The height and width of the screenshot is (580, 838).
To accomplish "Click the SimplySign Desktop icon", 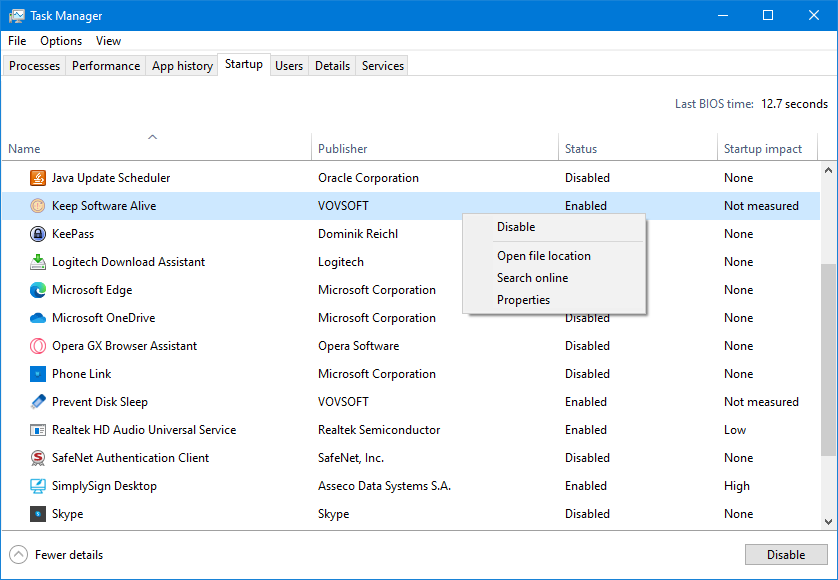I will pos(37,486).
